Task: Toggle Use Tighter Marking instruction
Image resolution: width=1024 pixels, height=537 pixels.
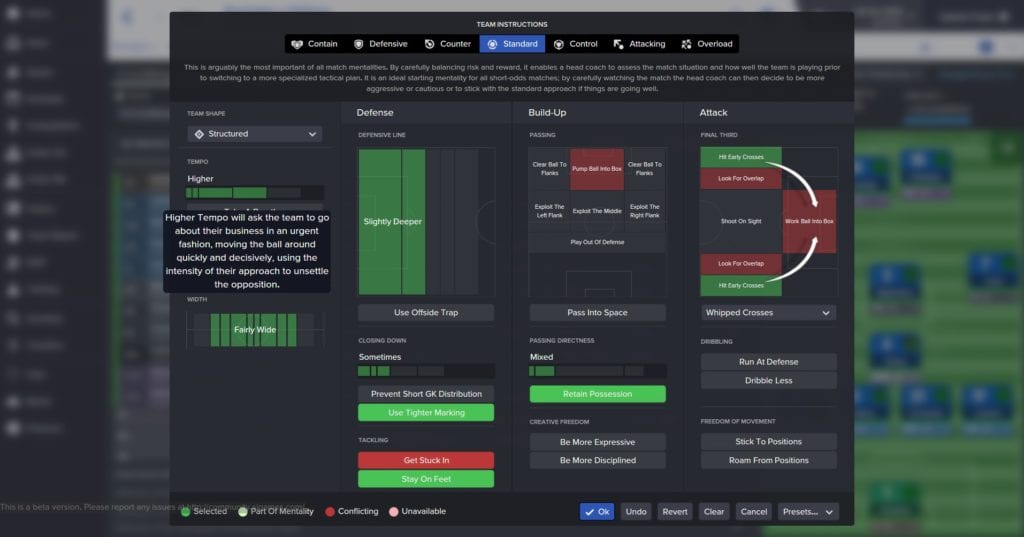Action: click(x=426, y=413)
